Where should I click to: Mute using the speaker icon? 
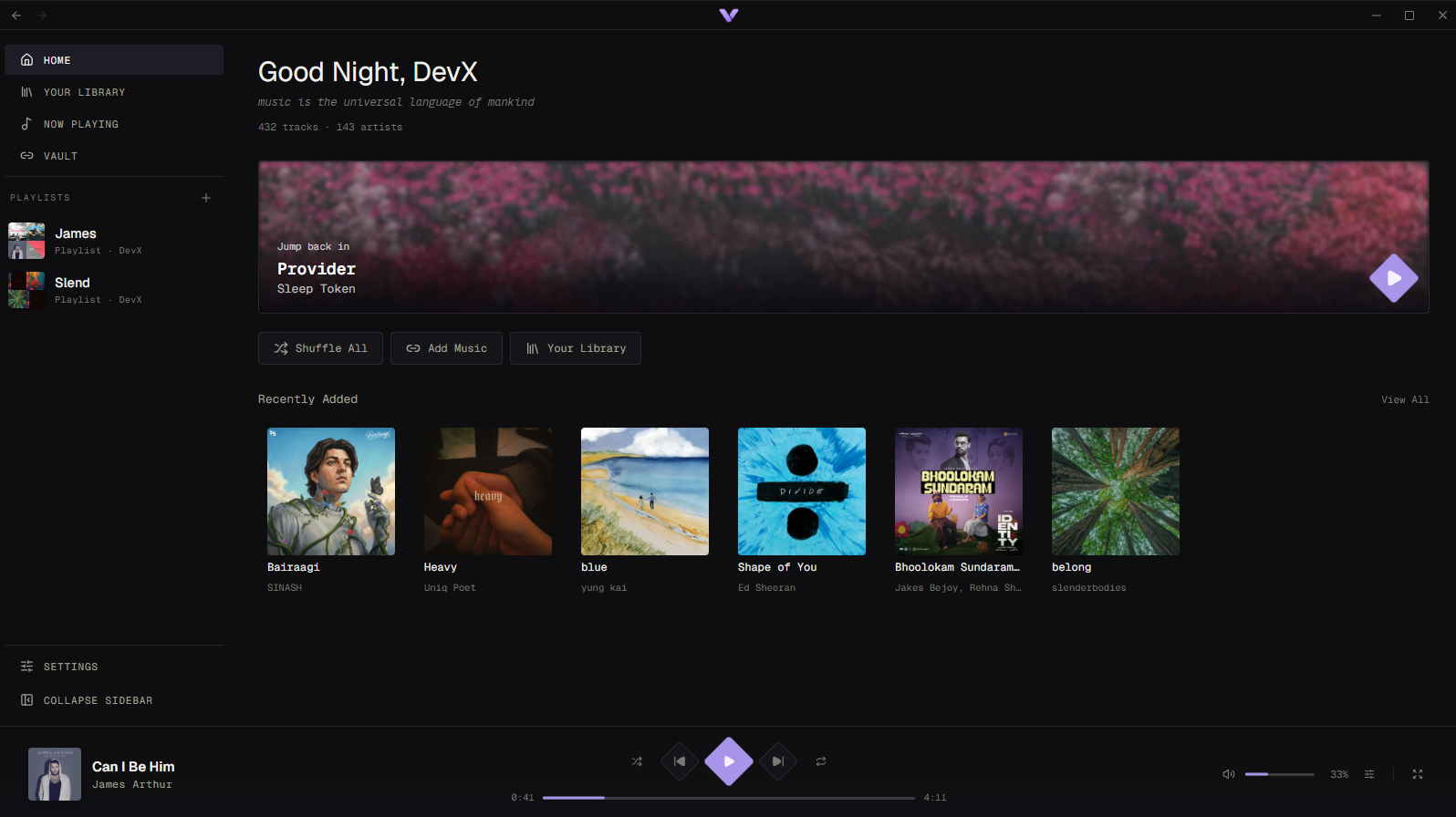coord(1229,774)
